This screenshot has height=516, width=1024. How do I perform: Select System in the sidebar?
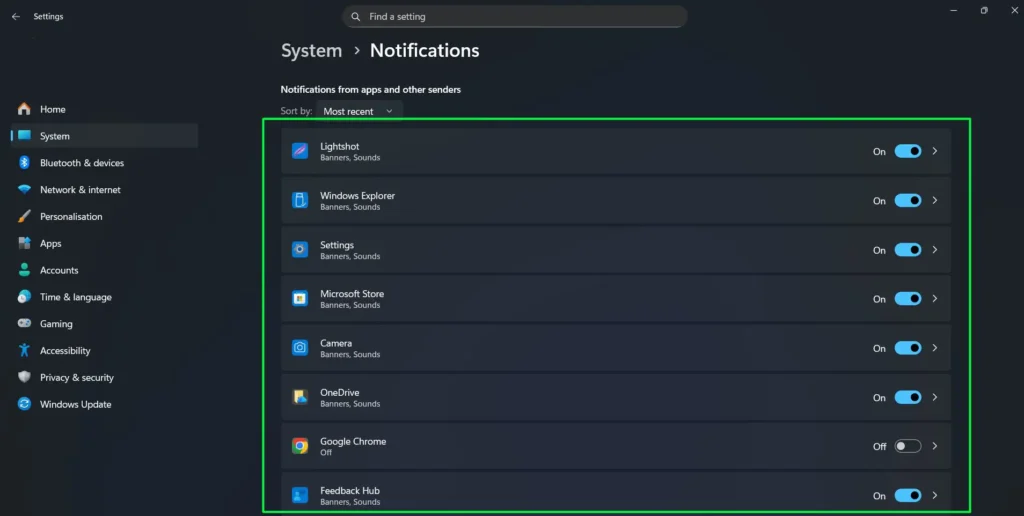tap(104, 136)
